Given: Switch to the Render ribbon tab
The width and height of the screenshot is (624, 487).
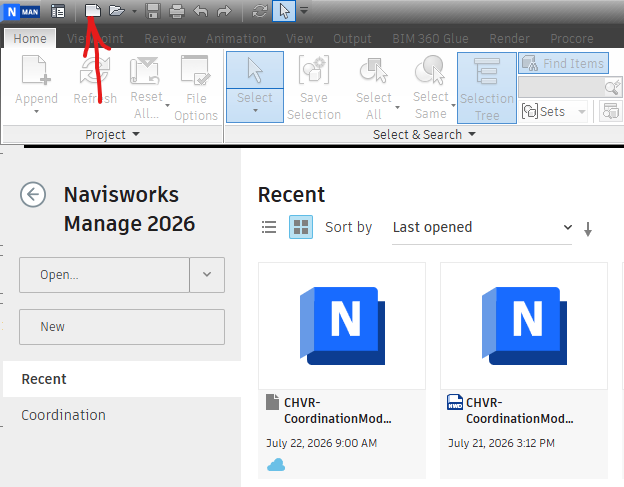Looking at the screenshot, I should pyautogui.click(x=509, y=39).
